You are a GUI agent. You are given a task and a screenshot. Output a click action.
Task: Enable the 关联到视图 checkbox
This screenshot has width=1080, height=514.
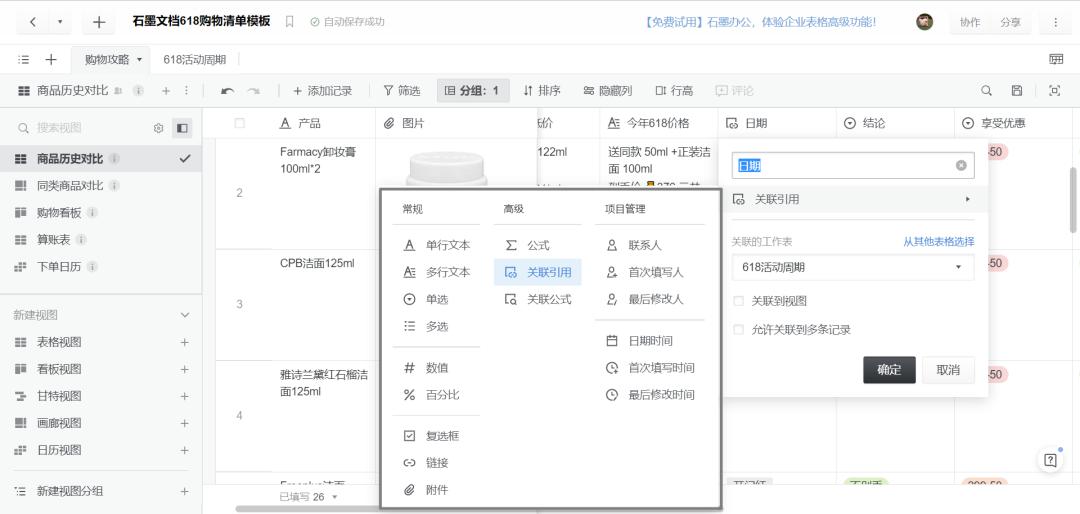click(x=738, y=301)
